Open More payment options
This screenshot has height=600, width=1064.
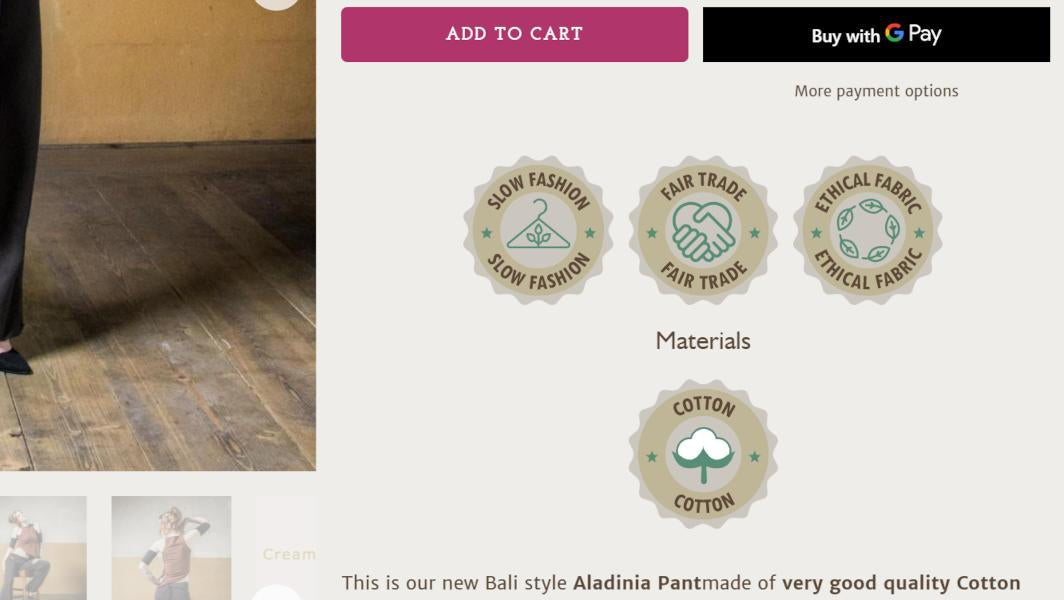(x=876, y=90)
